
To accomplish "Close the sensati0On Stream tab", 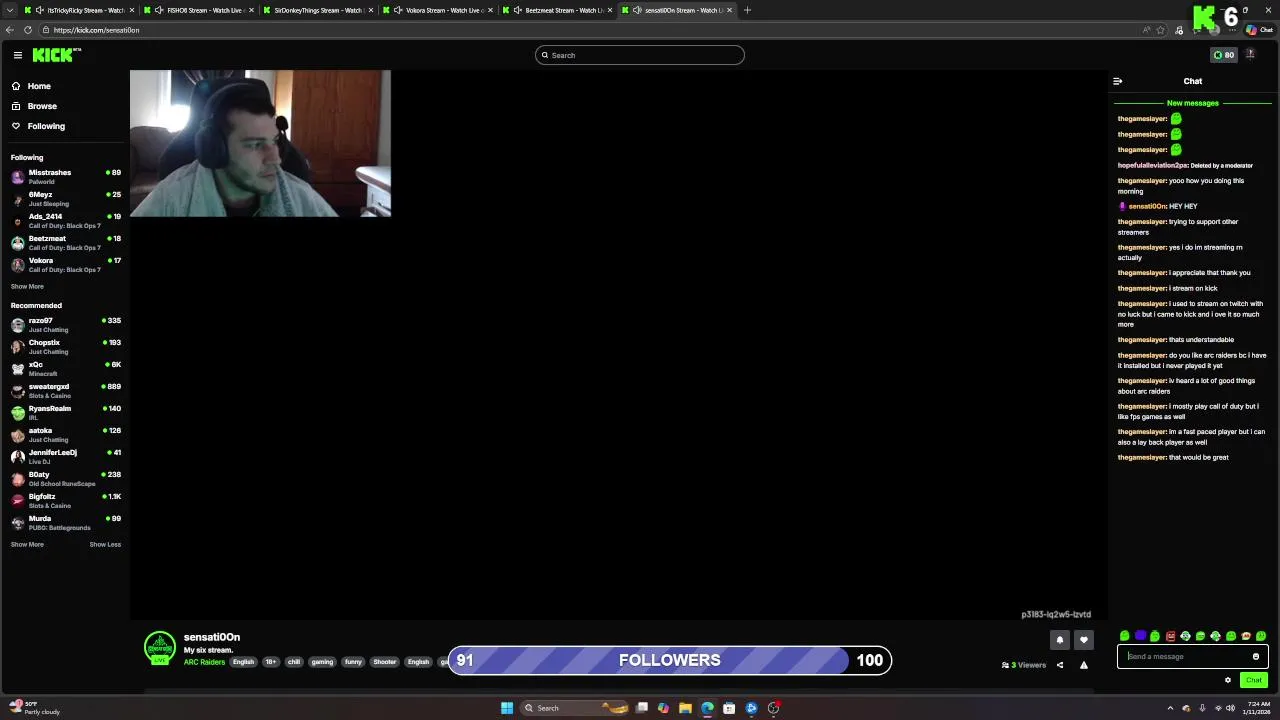I will click(729, 10).
